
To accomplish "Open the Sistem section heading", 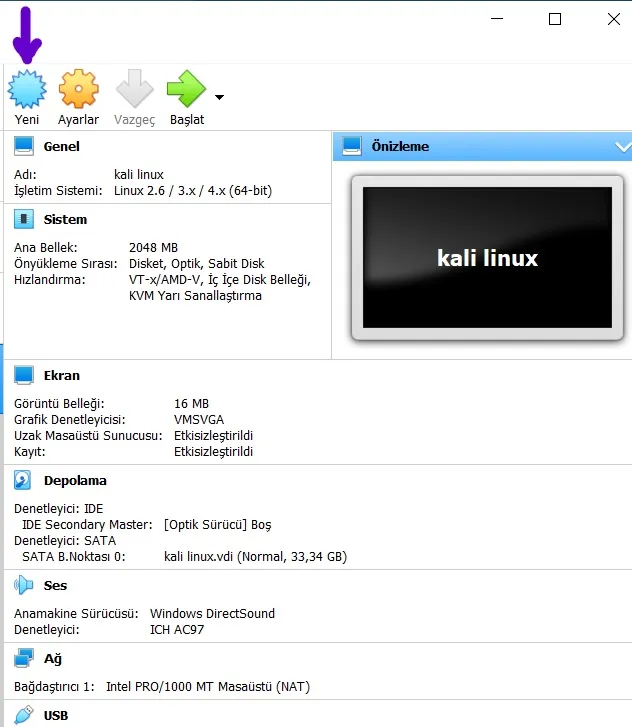I will pyautogui.click(x=65, y=219).
